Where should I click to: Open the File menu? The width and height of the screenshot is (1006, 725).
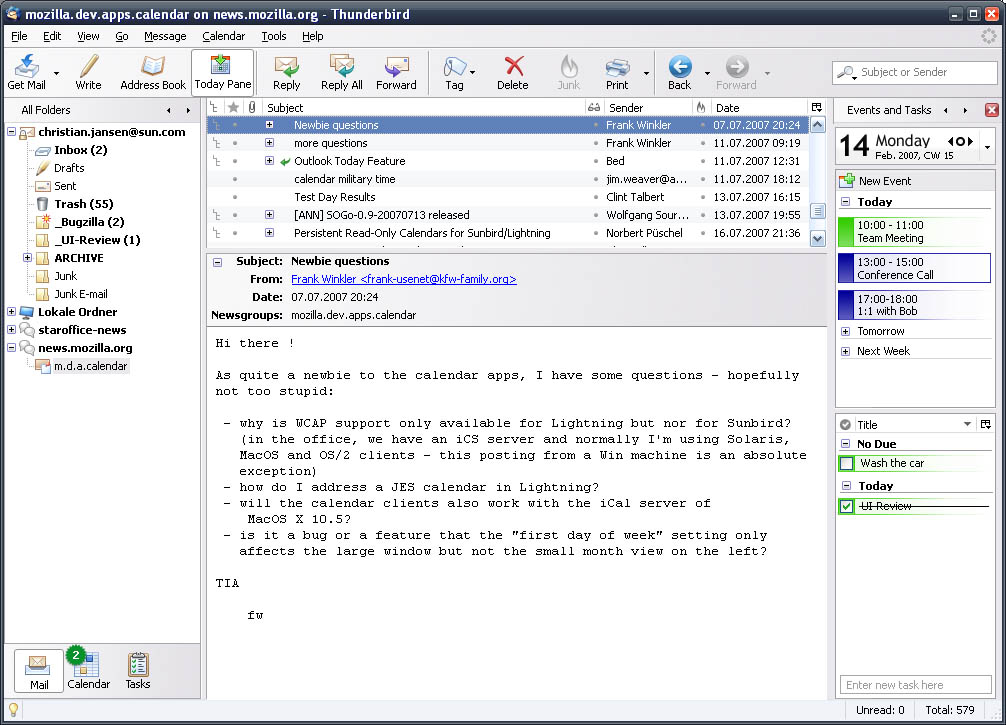pos(19,36)
